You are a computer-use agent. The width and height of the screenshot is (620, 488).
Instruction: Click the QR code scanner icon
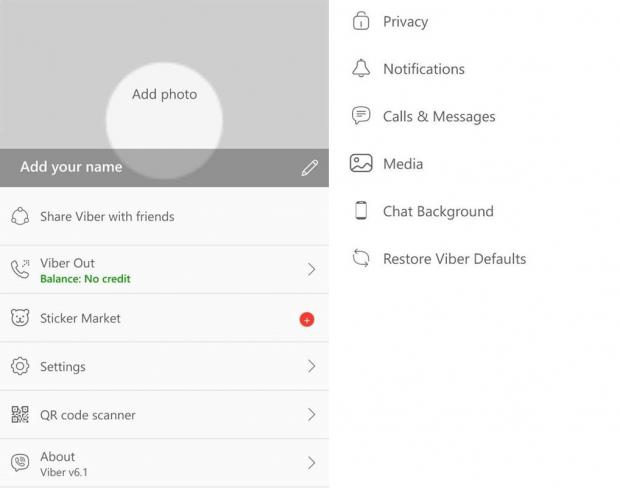pyautogui.click(x=20, y=415)
